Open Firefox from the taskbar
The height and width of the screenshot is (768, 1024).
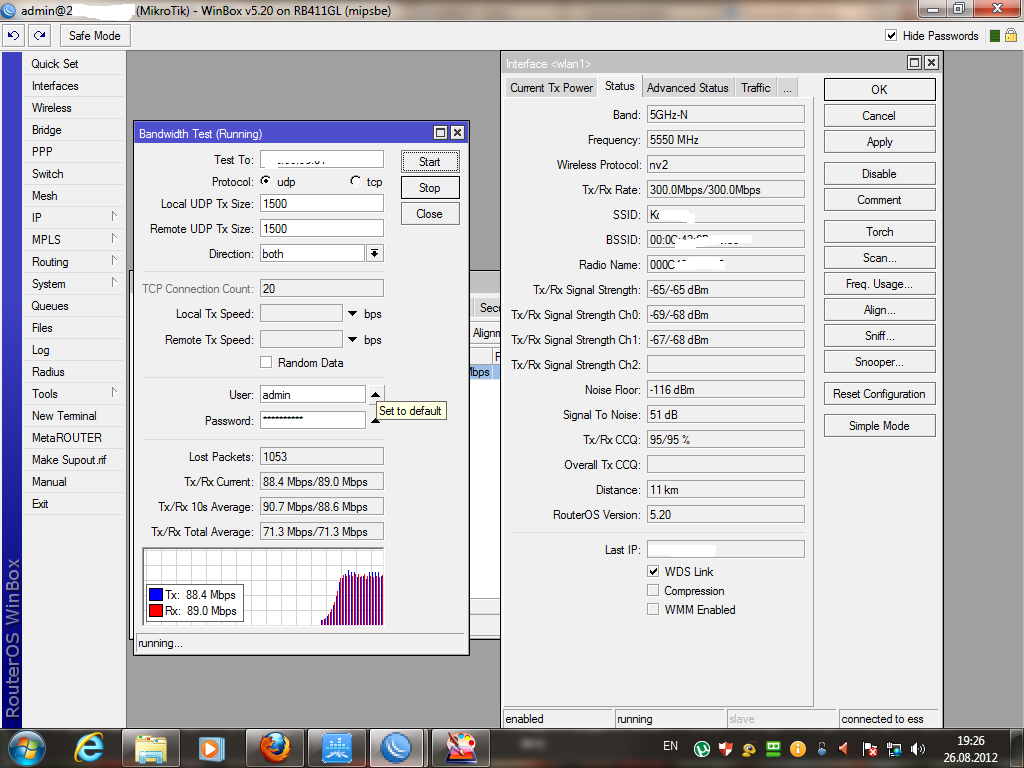[x=274, y=747]
